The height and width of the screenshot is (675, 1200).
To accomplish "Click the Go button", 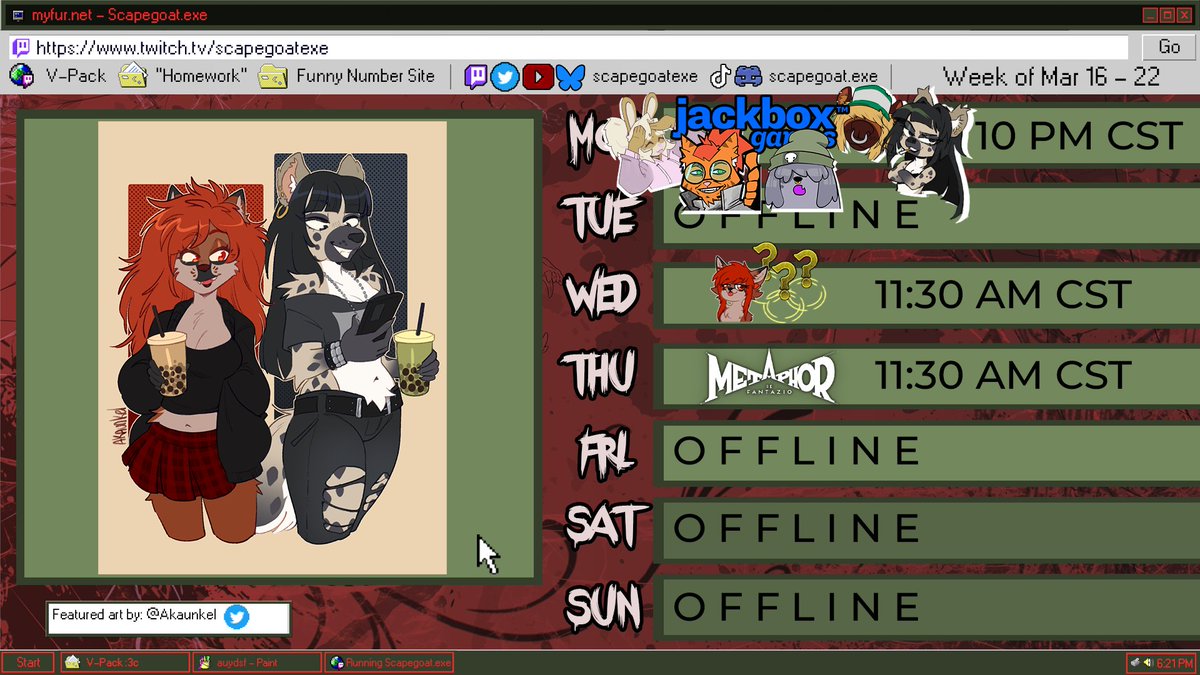I will click(x=1169, y=47).
